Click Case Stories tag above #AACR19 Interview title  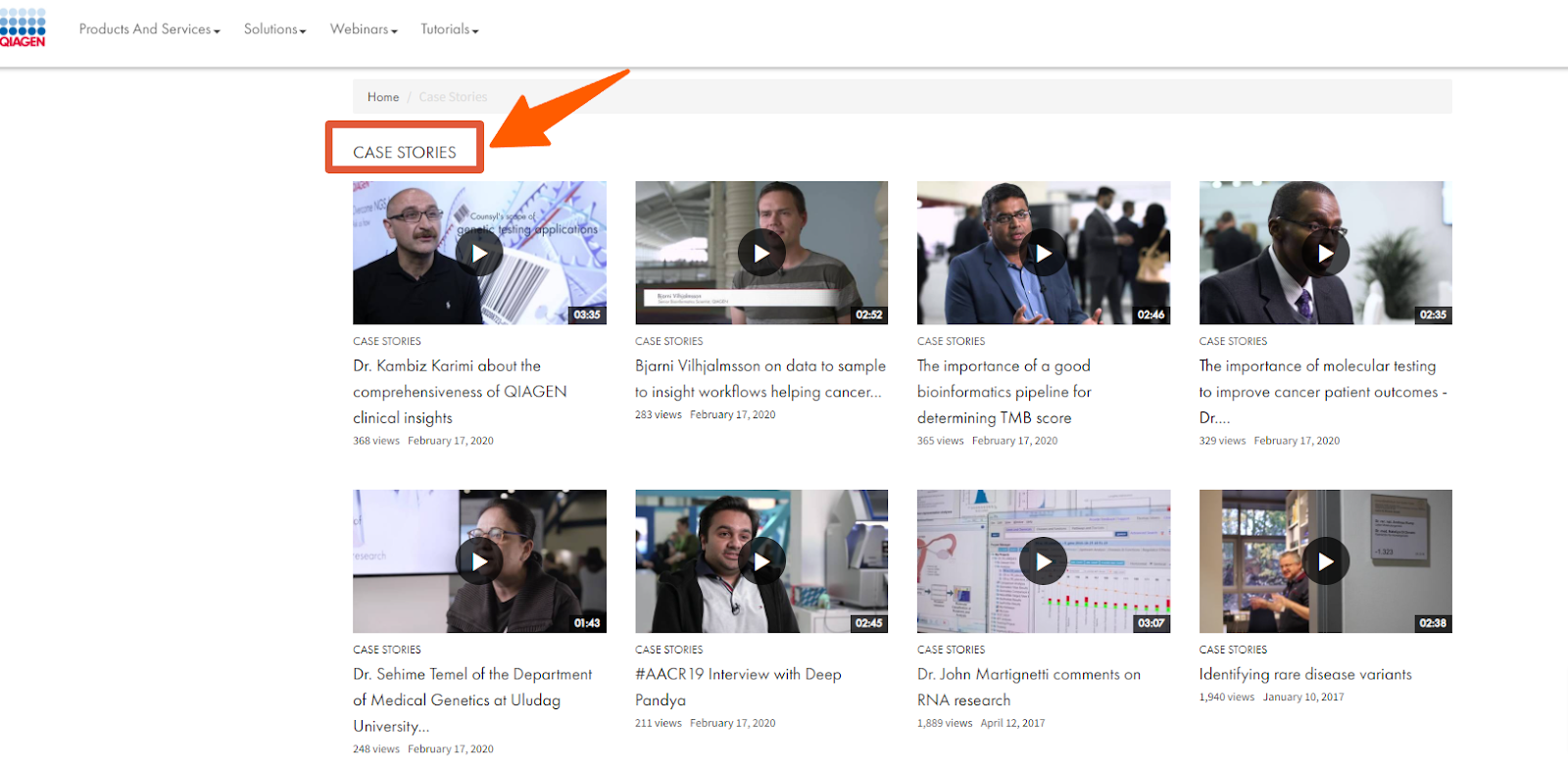pyautogui.click(x=669, y=650)
